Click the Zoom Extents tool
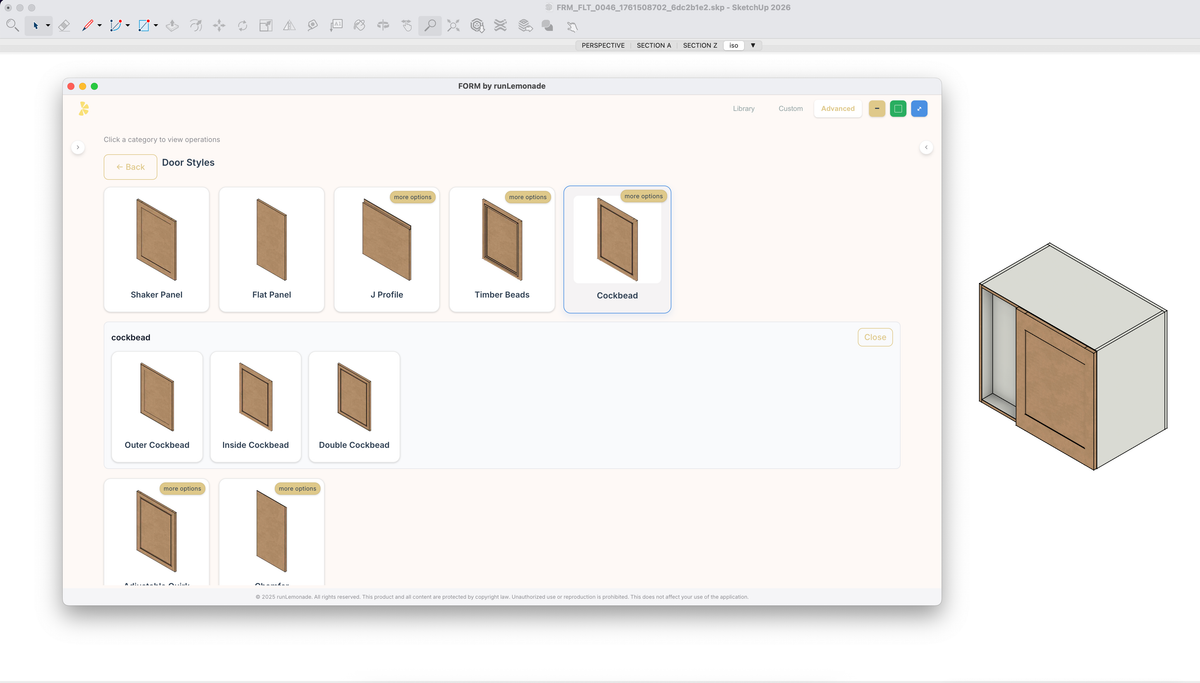This screenshot has height=683, width=1200. click(453, 25)
